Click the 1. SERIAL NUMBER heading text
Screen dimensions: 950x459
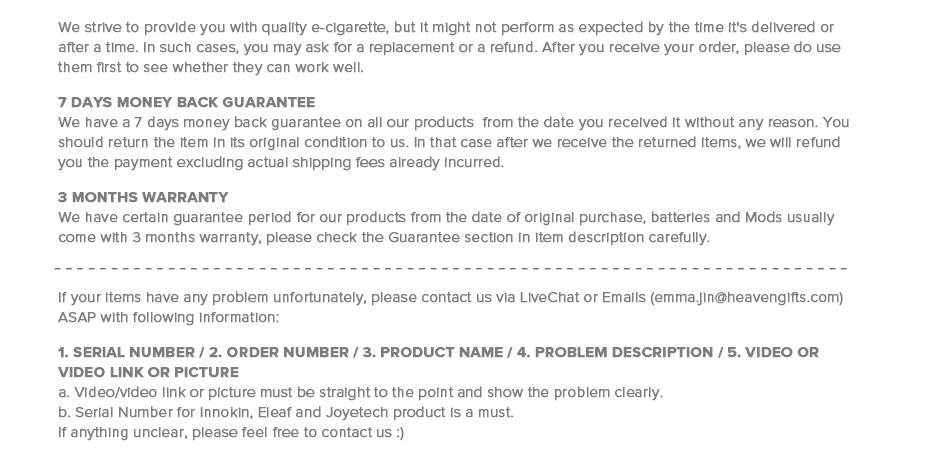tap(127, 353)
